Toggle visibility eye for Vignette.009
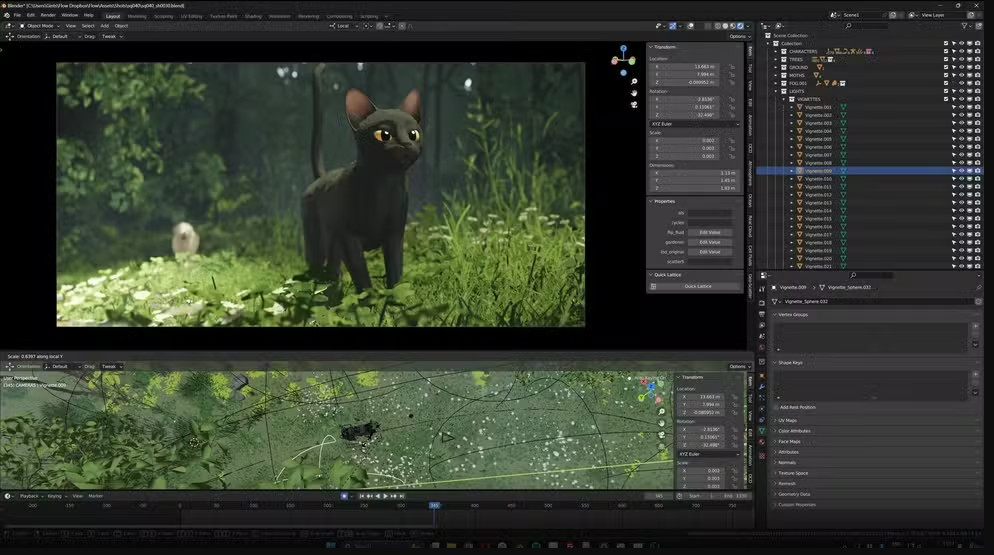Screen dimensions: 994x555 click(961, 171)
